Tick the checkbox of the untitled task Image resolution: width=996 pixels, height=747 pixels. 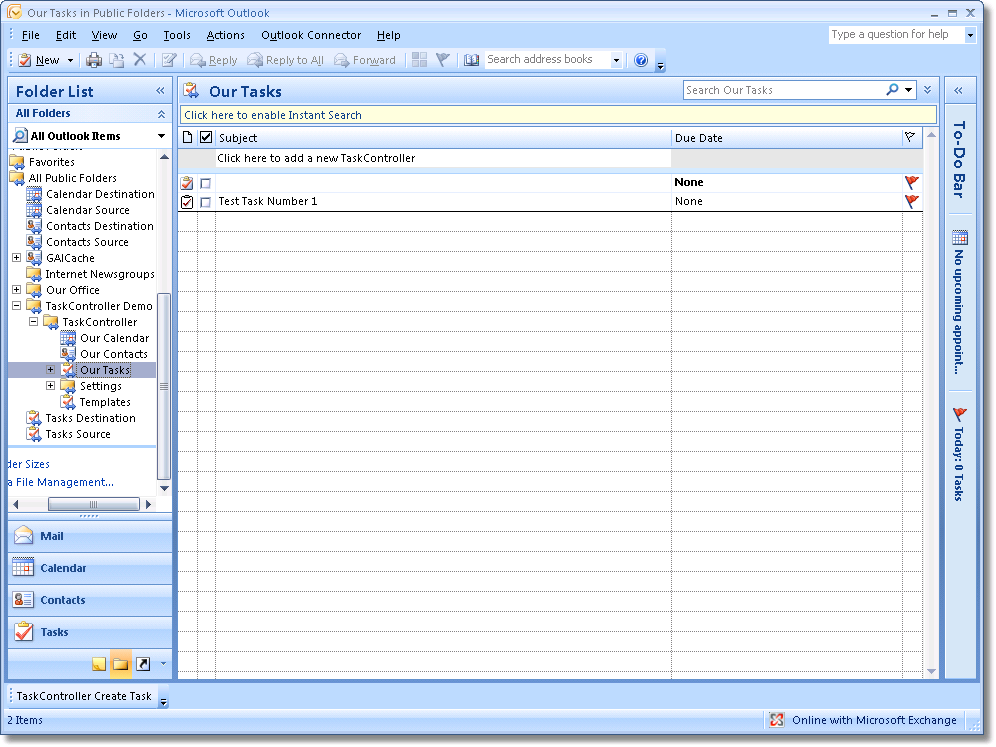click(206, 183)
